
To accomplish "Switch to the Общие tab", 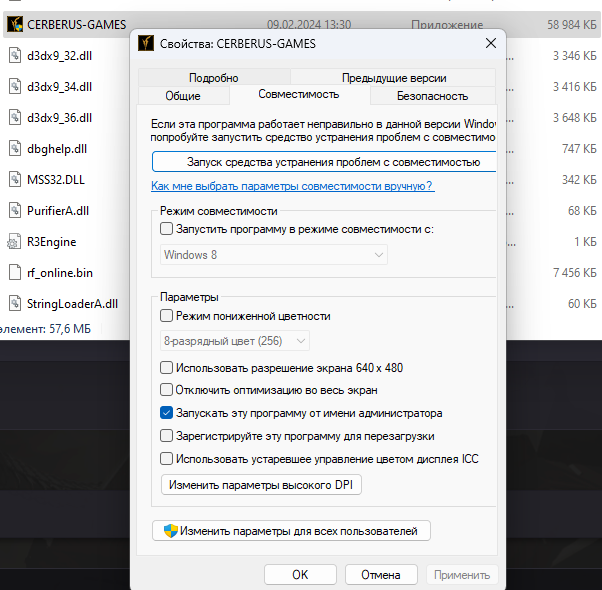I will tap(183, 96).
